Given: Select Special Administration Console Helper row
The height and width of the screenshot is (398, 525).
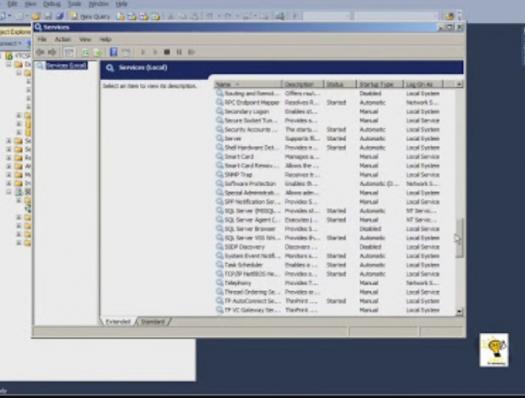Looking at the screenshot, I should [328, 193].
